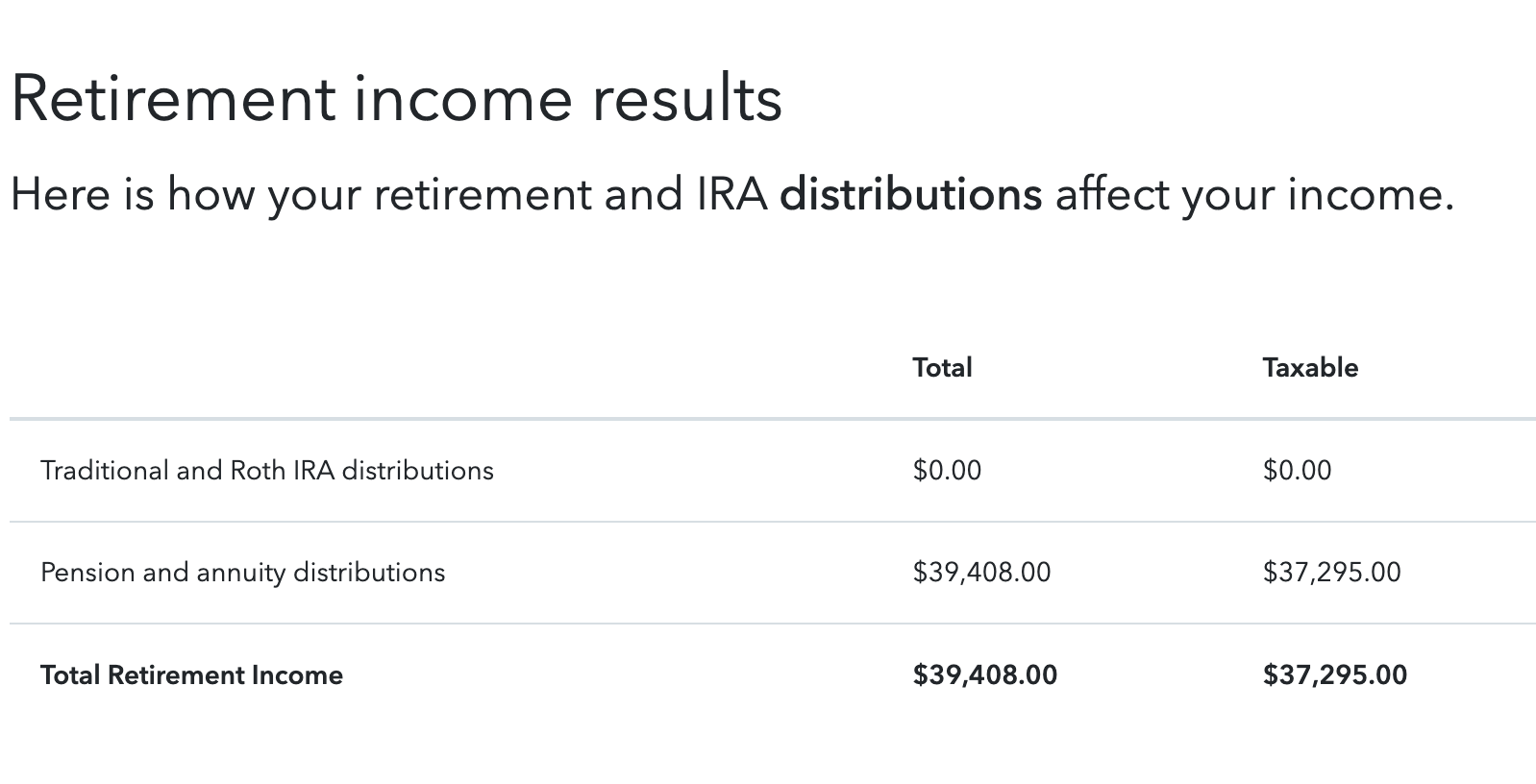Click the "Retirement income results" heading
The height and width of the screenshot is (784, 1536).
396,98
